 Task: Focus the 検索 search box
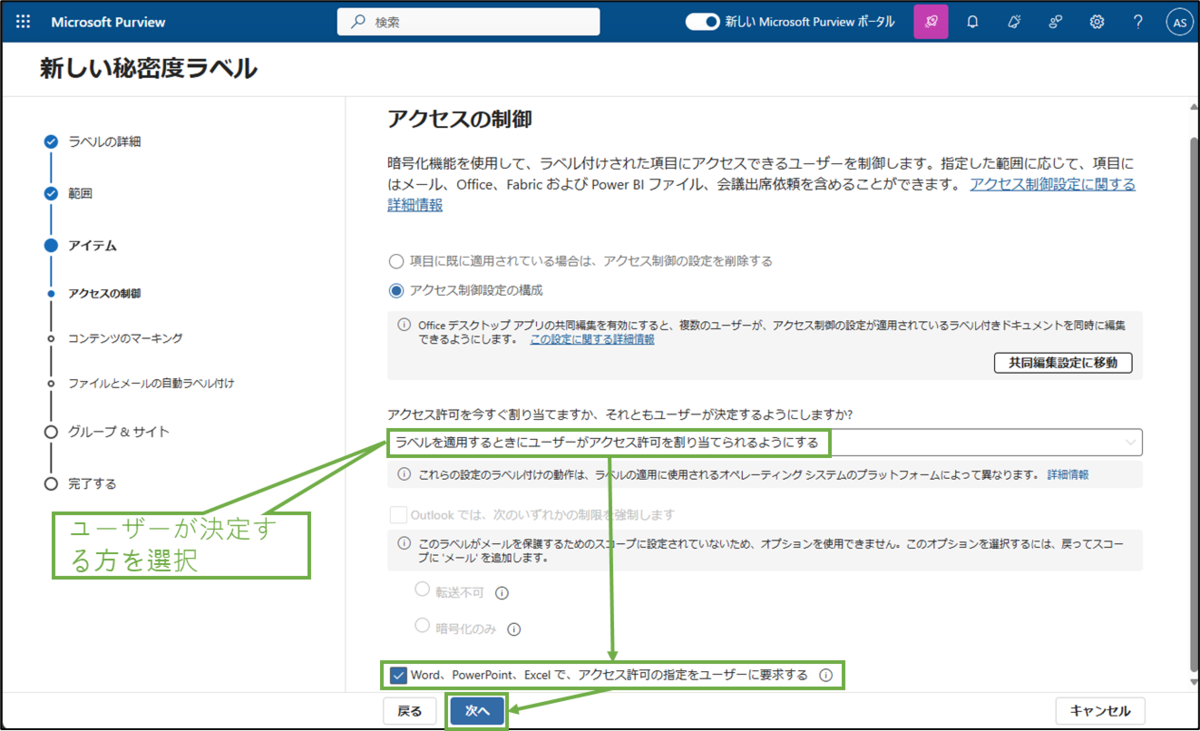tap(468, 22)
